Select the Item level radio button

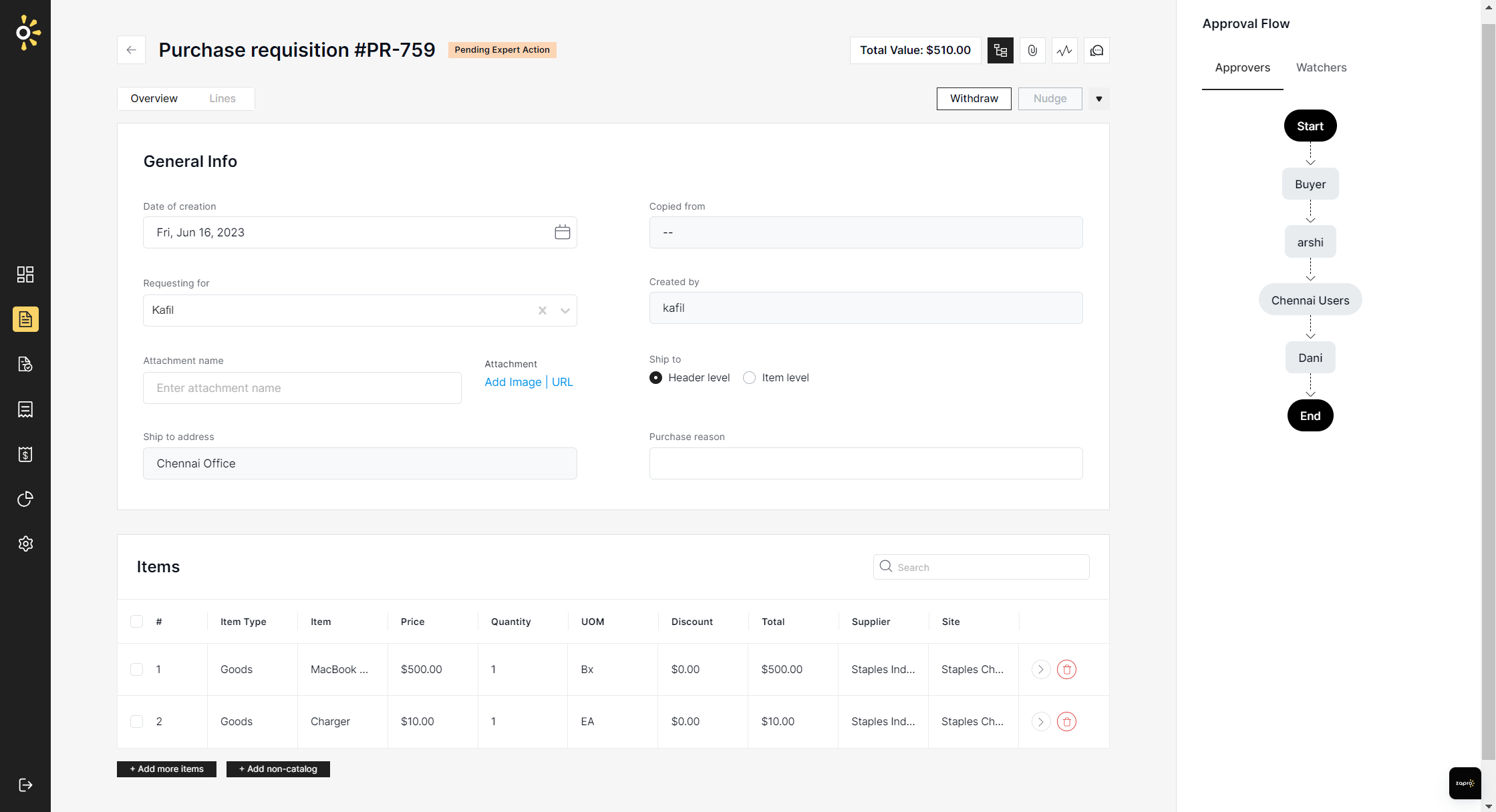(x=749, y=377)
